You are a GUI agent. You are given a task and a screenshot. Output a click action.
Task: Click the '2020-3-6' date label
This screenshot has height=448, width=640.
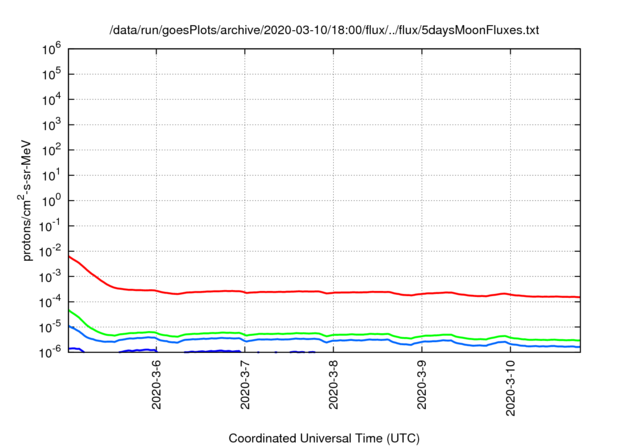(x=156, y=384)
